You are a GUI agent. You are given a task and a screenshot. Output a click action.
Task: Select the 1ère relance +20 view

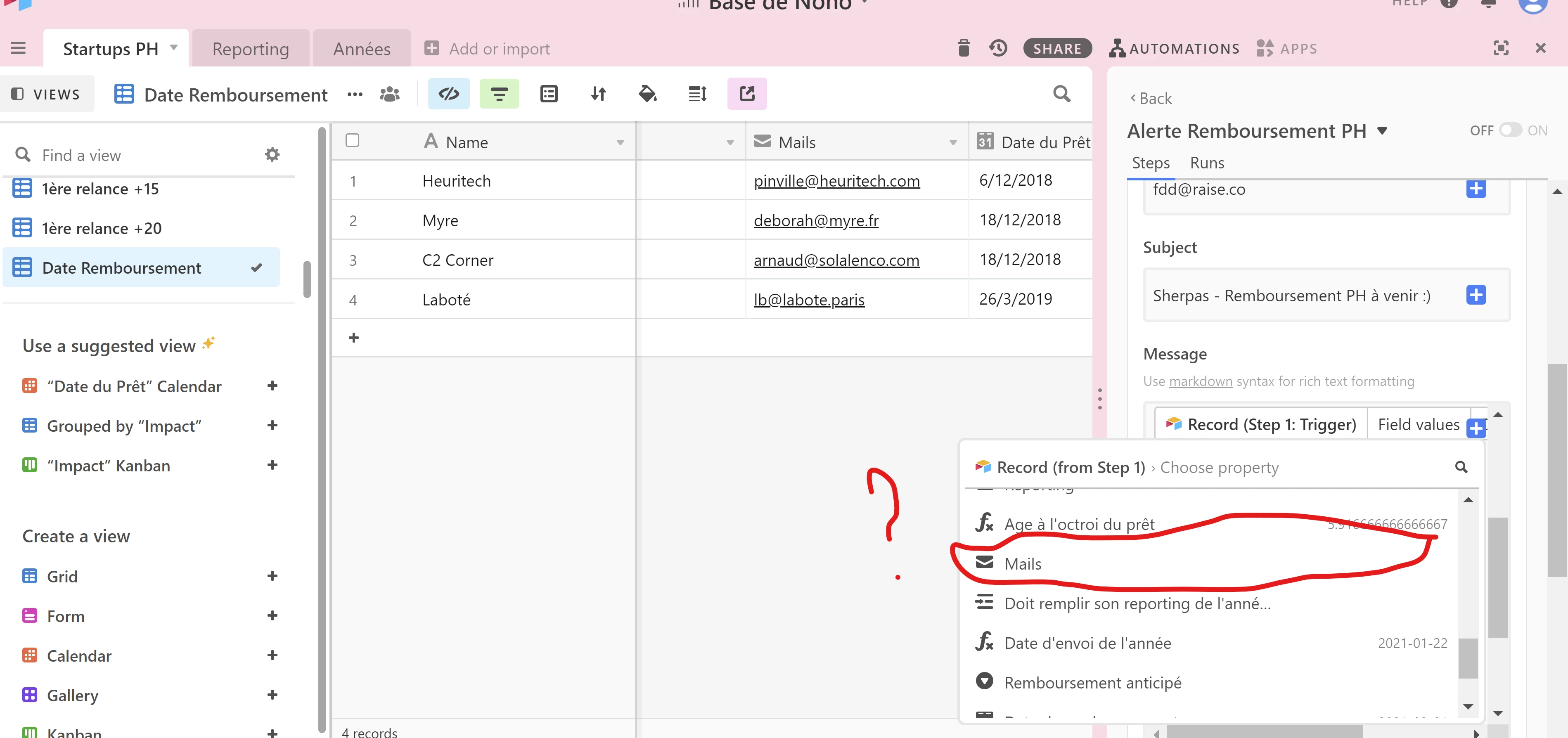pos(141,229)
